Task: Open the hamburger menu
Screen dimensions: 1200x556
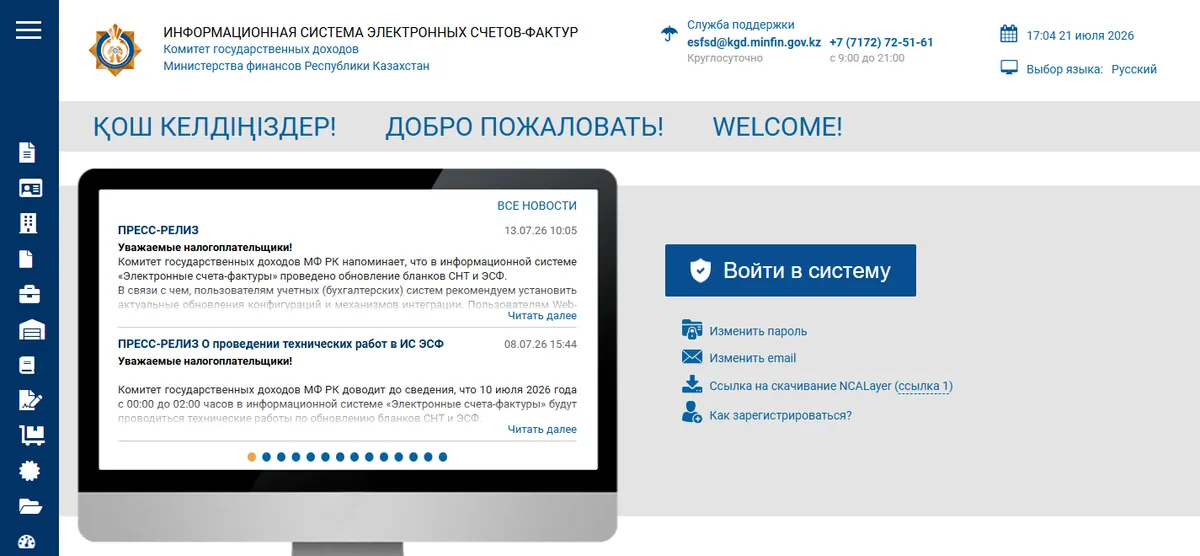Action: click(28, 29)
